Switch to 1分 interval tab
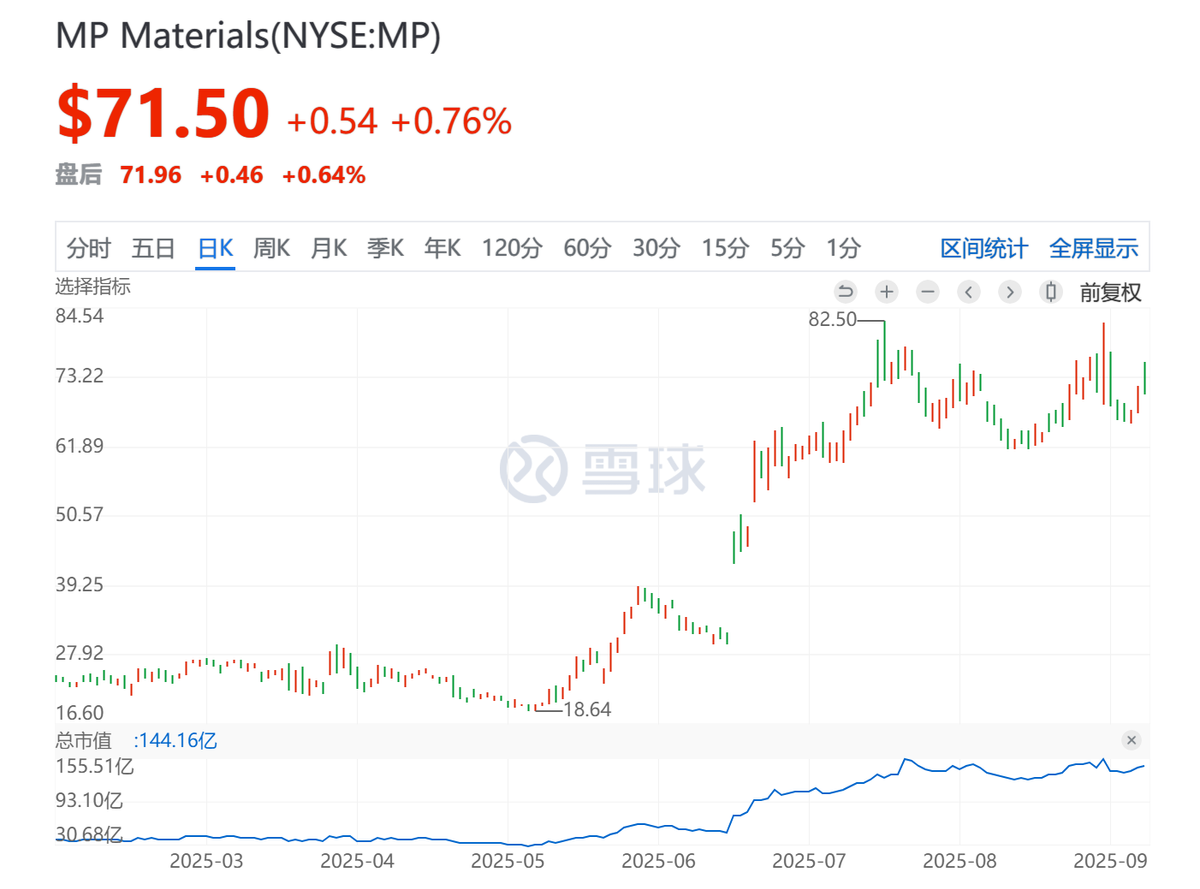1200x889 pixels. pos(843,248)
